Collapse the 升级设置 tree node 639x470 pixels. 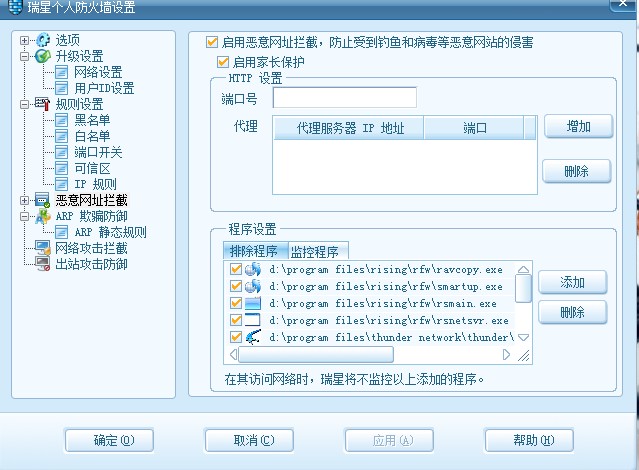pyautogui.click(x=24, y=56)
